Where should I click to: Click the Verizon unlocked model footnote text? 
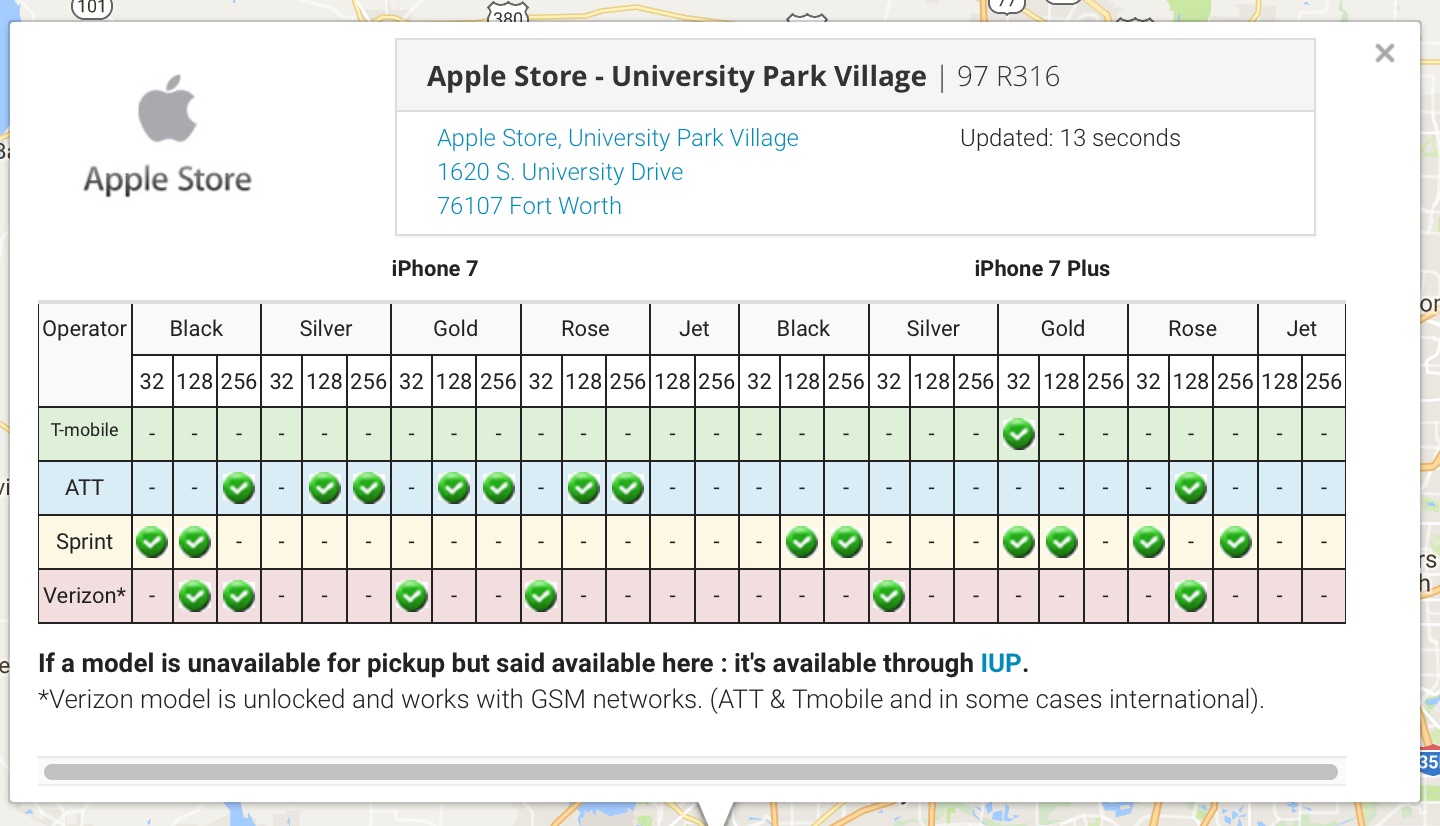[x=651, y=700]
